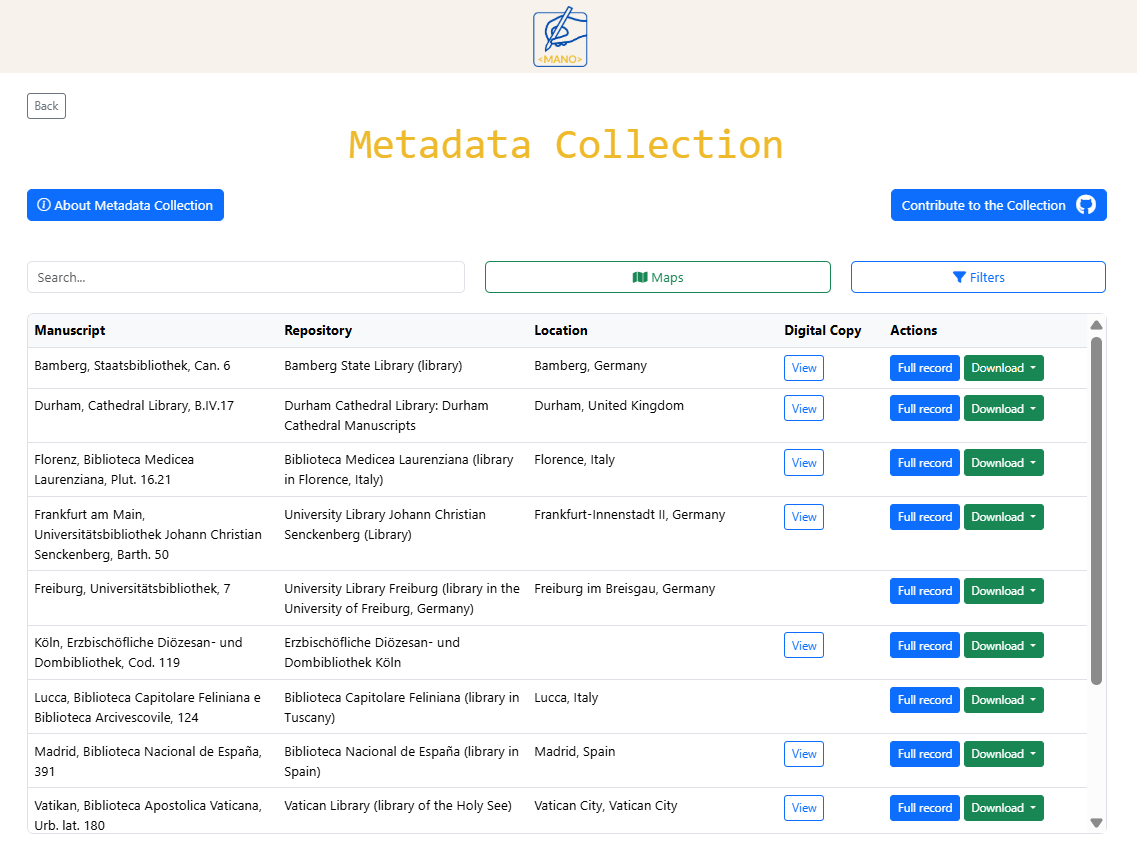The width and height of the screenshot is (1137, 867).
Task: Click the info icon on About Metadata Collection
Action: (x=43, y=205)
